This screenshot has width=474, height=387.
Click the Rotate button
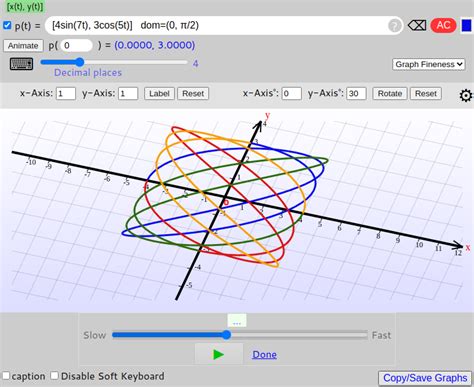(x=390, y=94)
